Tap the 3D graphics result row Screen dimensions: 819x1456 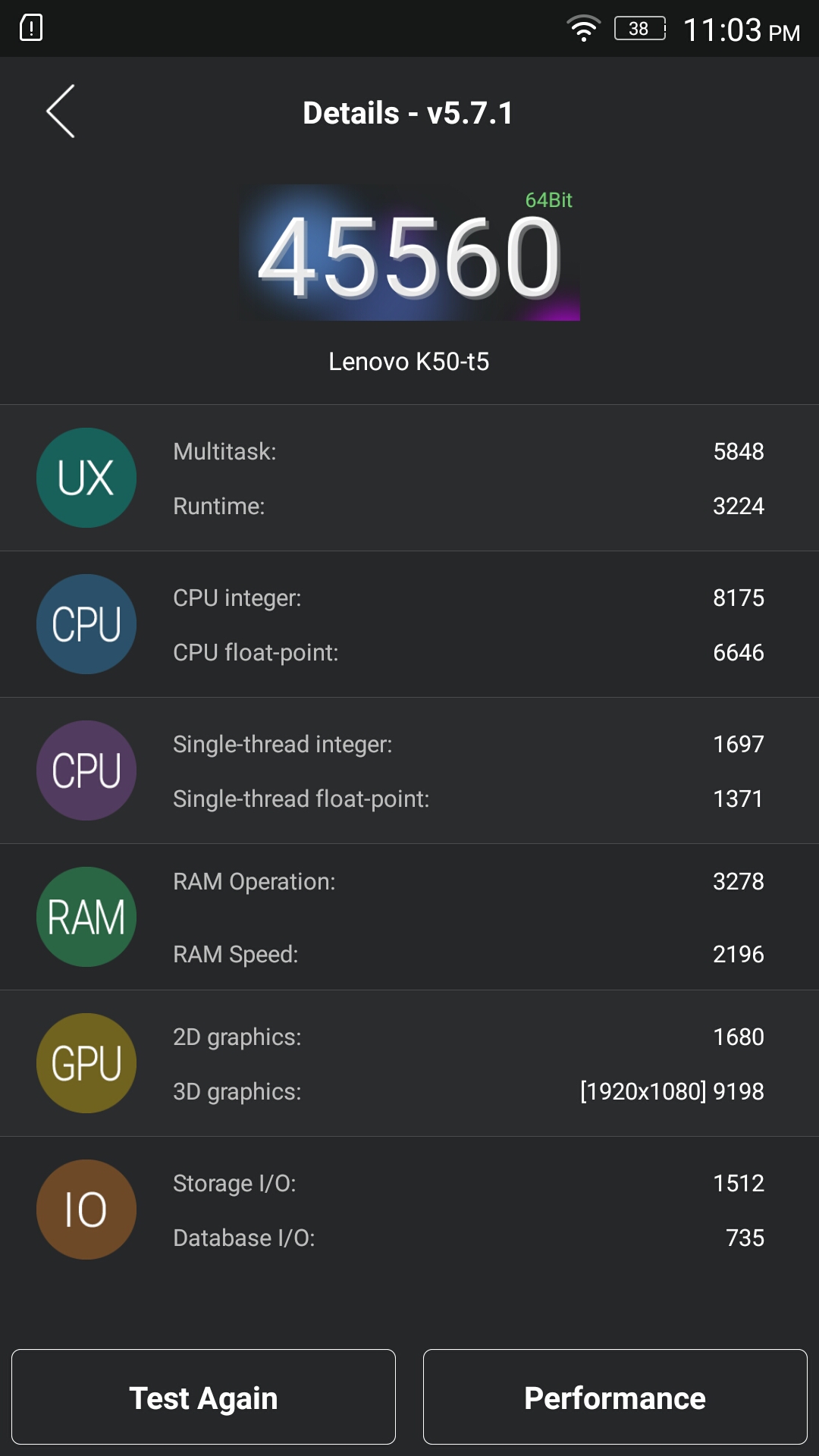[468, 1091]
